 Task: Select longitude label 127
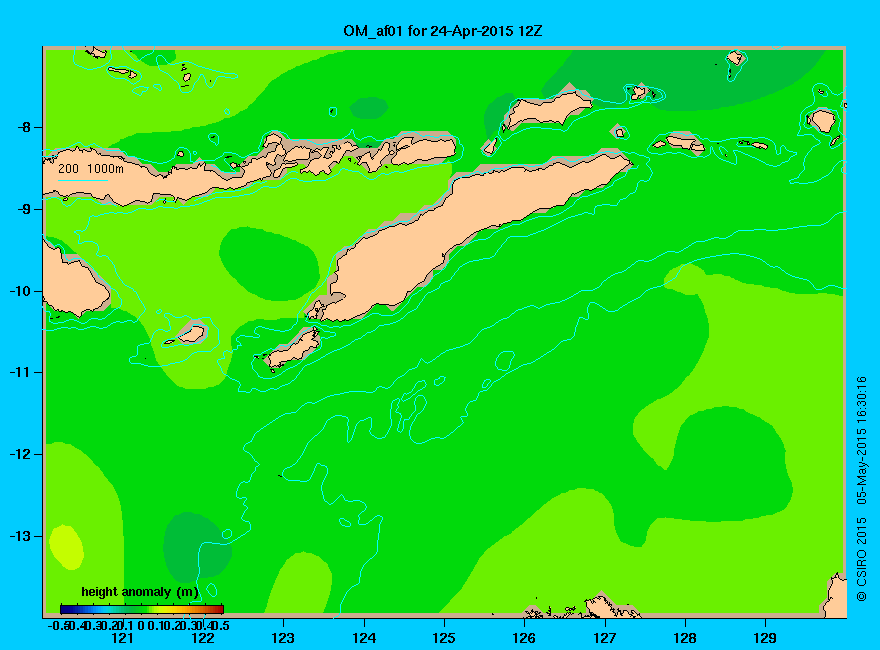(x=604, y=638)
